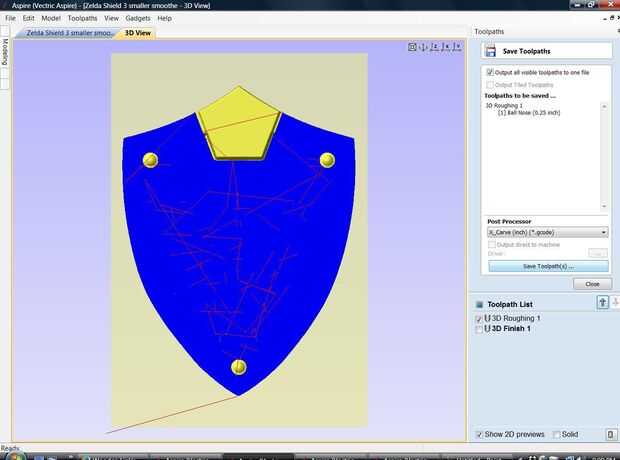
Task: Toggle Show 2D previews checkbox
Action: point(479,435)
